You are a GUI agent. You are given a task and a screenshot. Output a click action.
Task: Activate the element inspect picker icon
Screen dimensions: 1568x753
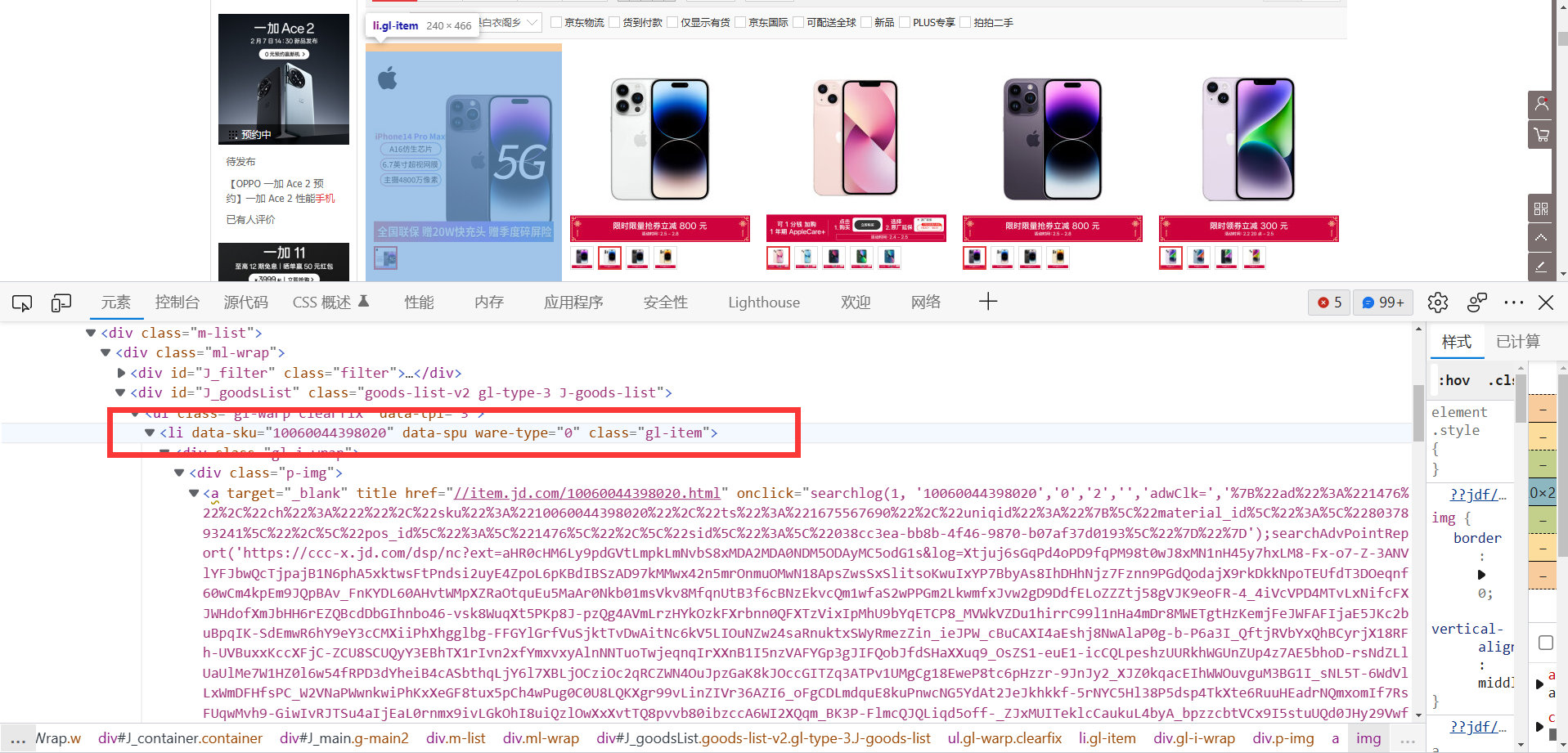[22, 303]
